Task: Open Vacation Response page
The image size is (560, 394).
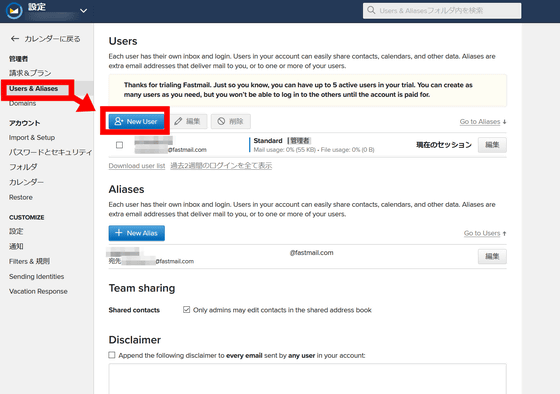Action: click(x=38, y=291)
